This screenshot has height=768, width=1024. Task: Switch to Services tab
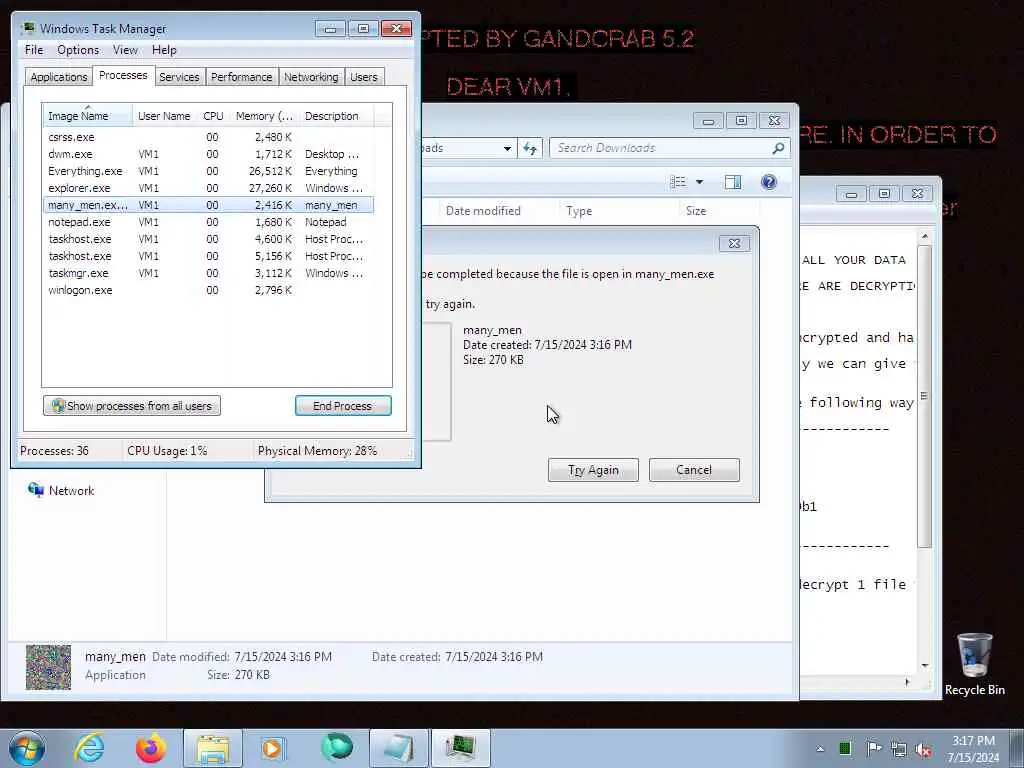coord(179,77)
